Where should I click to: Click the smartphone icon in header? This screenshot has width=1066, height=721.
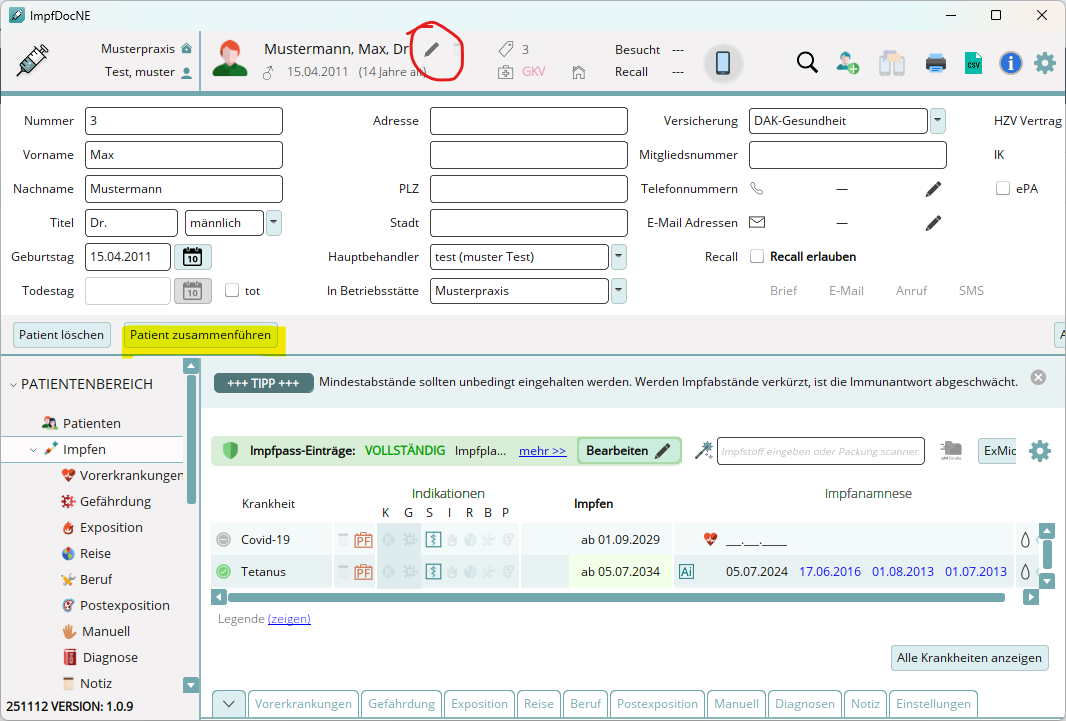tap(723, 63)
